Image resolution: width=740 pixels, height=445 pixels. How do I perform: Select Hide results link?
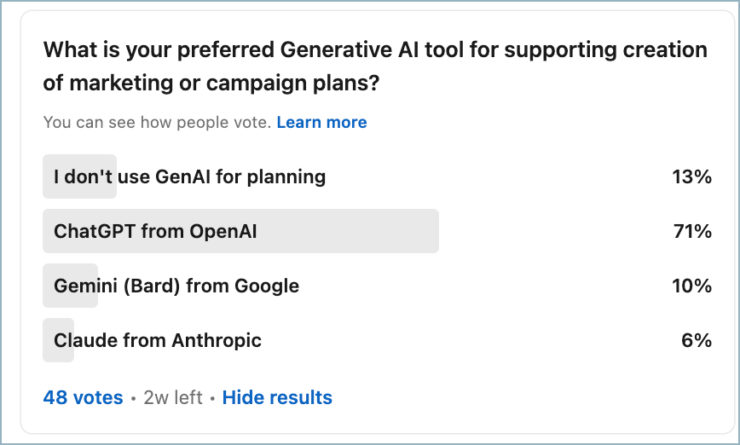[277, 397]
